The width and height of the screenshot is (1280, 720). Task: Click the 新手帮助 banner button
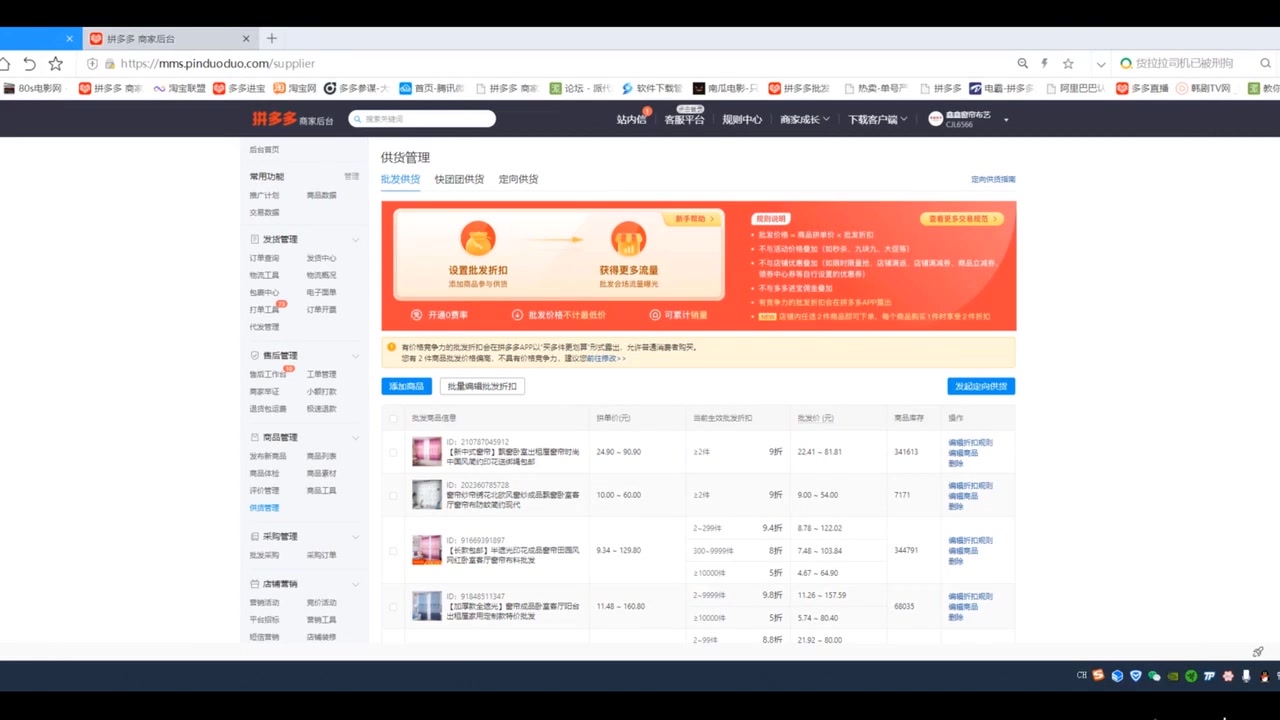pos(694,218)
